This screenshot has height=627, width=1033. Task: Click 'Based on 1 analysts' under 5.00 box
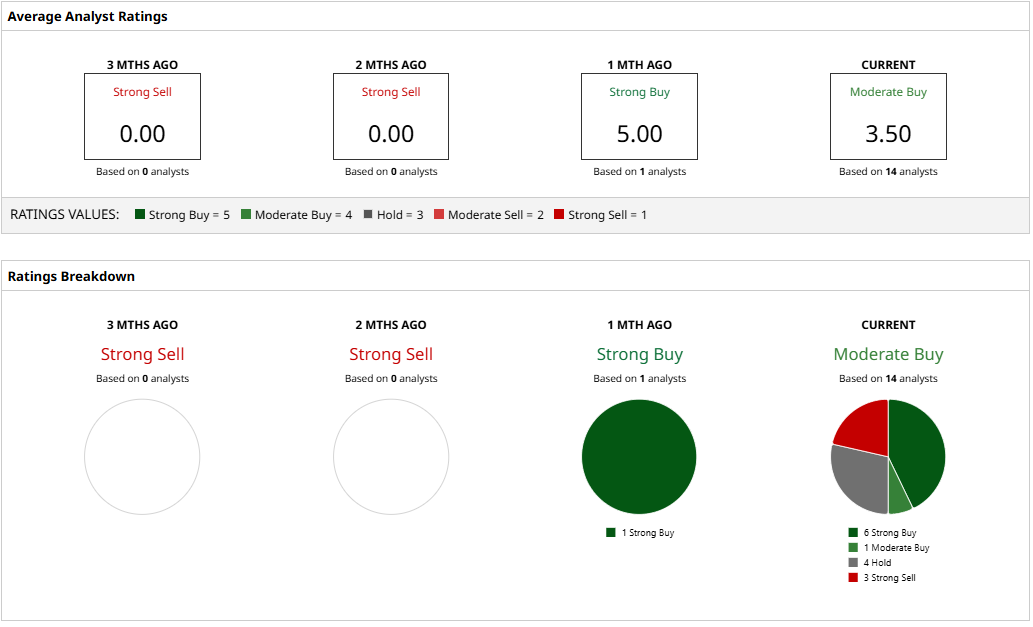point(639,171)
